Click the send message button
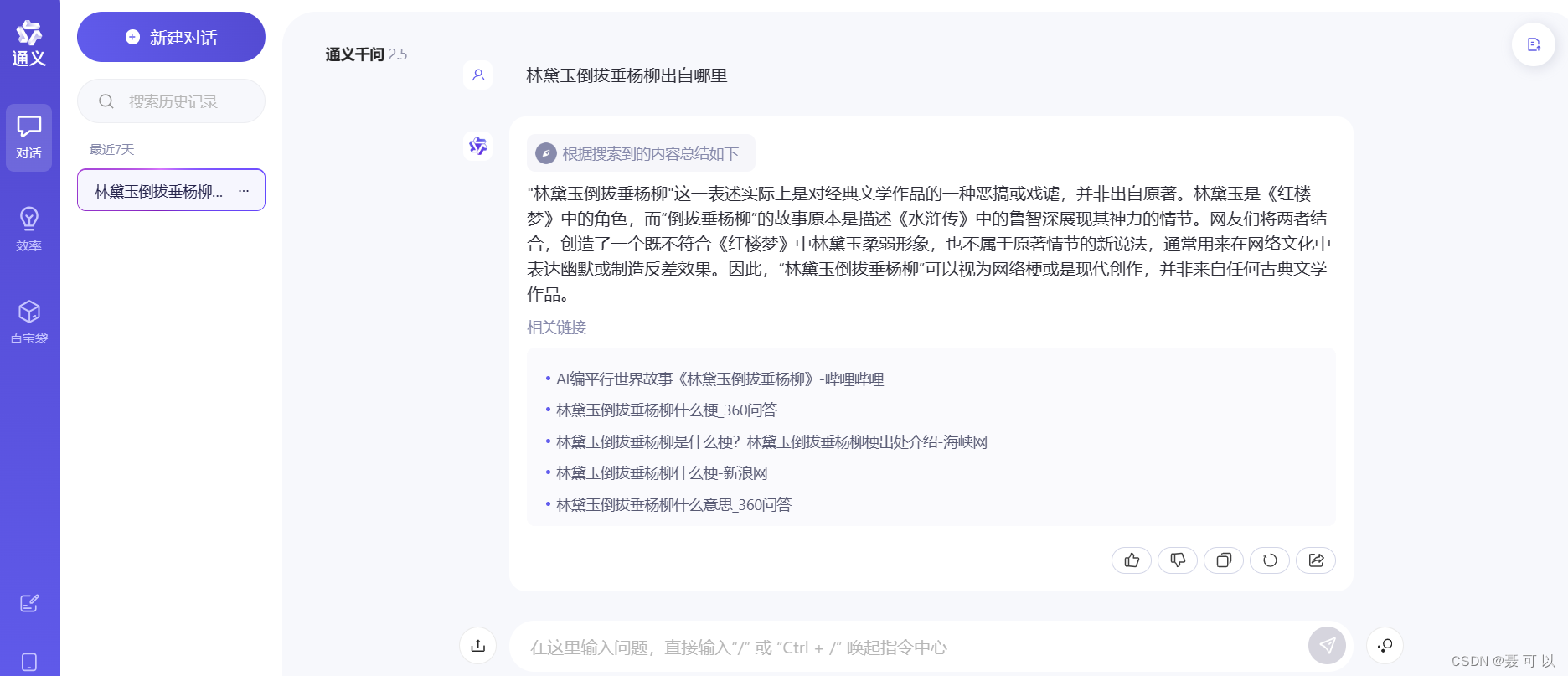This screenshot has width=1568, height=676. [1327, 646]
